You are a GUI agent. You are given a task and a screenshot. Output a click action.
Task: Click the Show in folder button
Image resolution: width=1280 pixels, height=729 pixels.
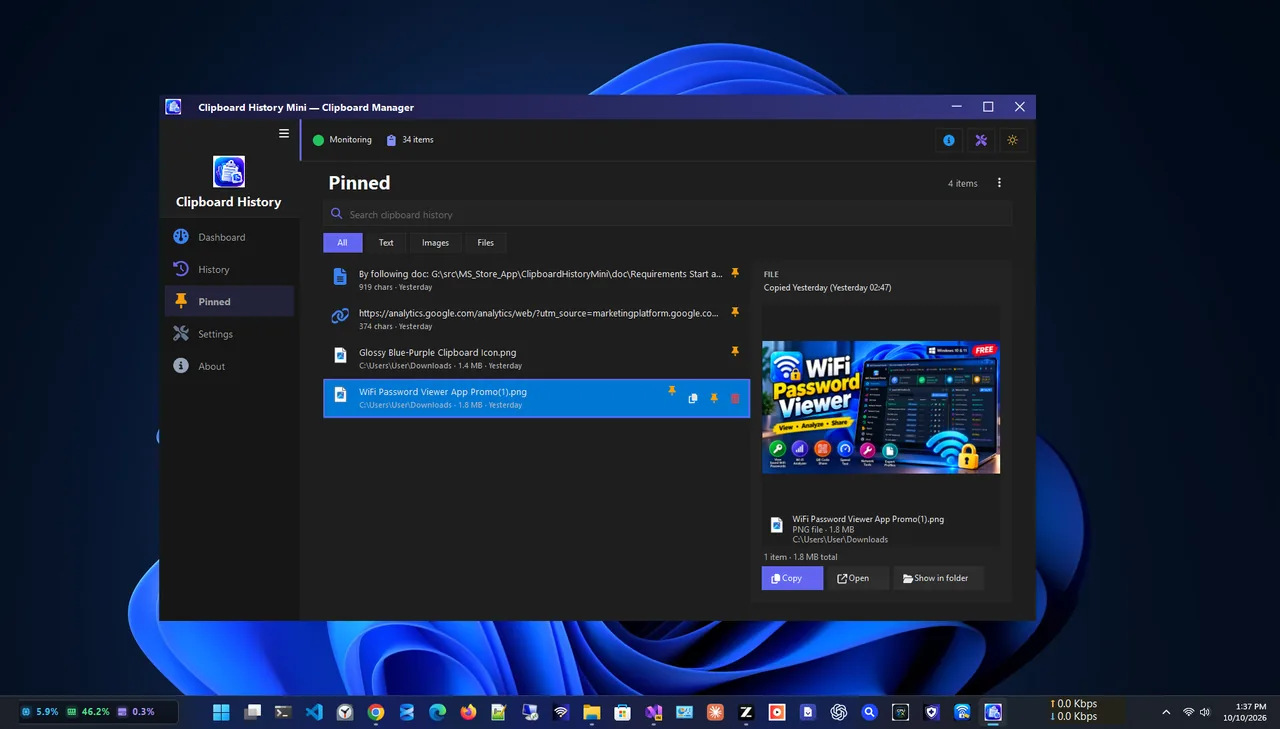pos(937,578)
